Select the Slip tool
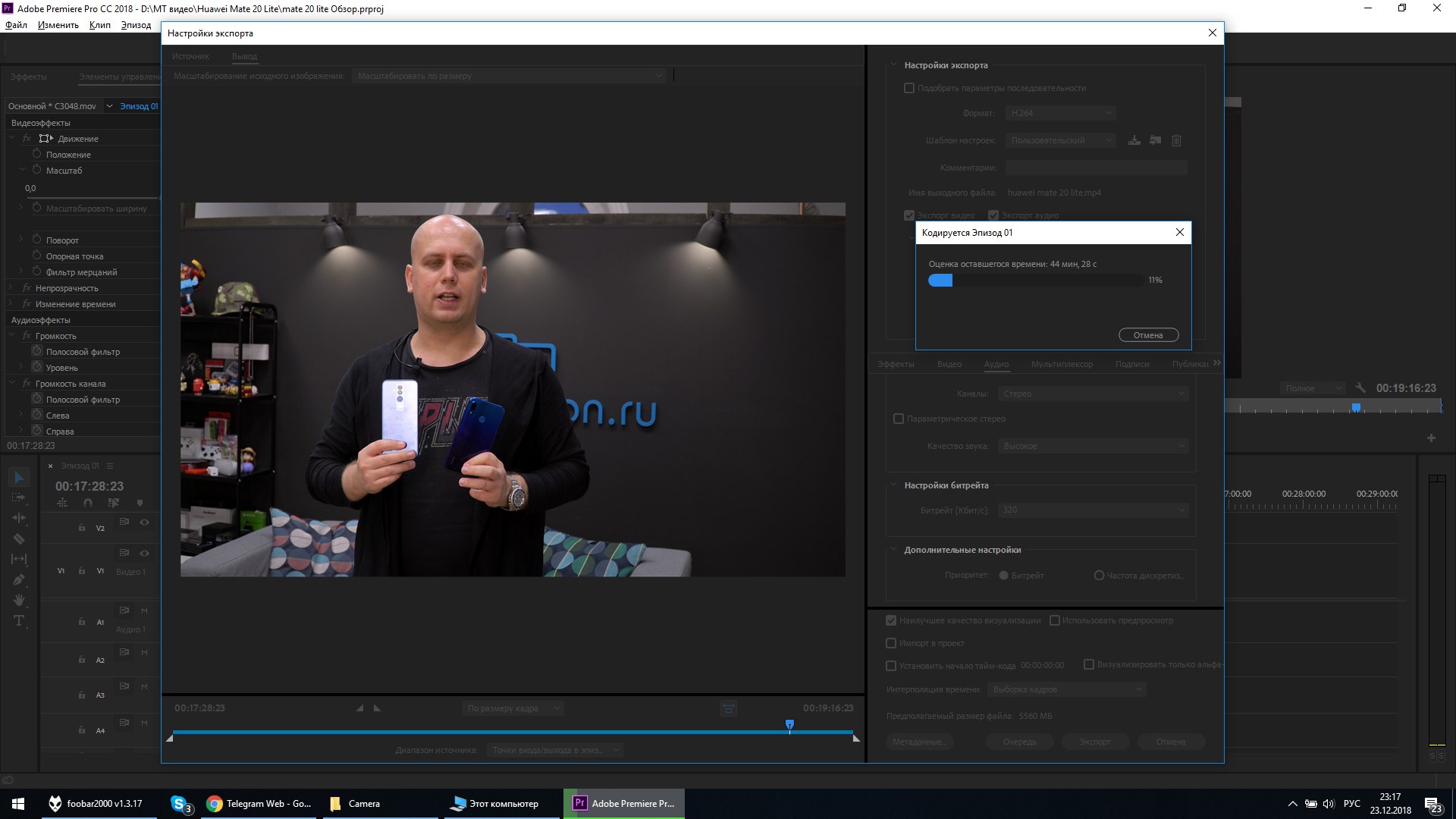The height and width of the screenshot is (819, 1456). tap(20, 559)
